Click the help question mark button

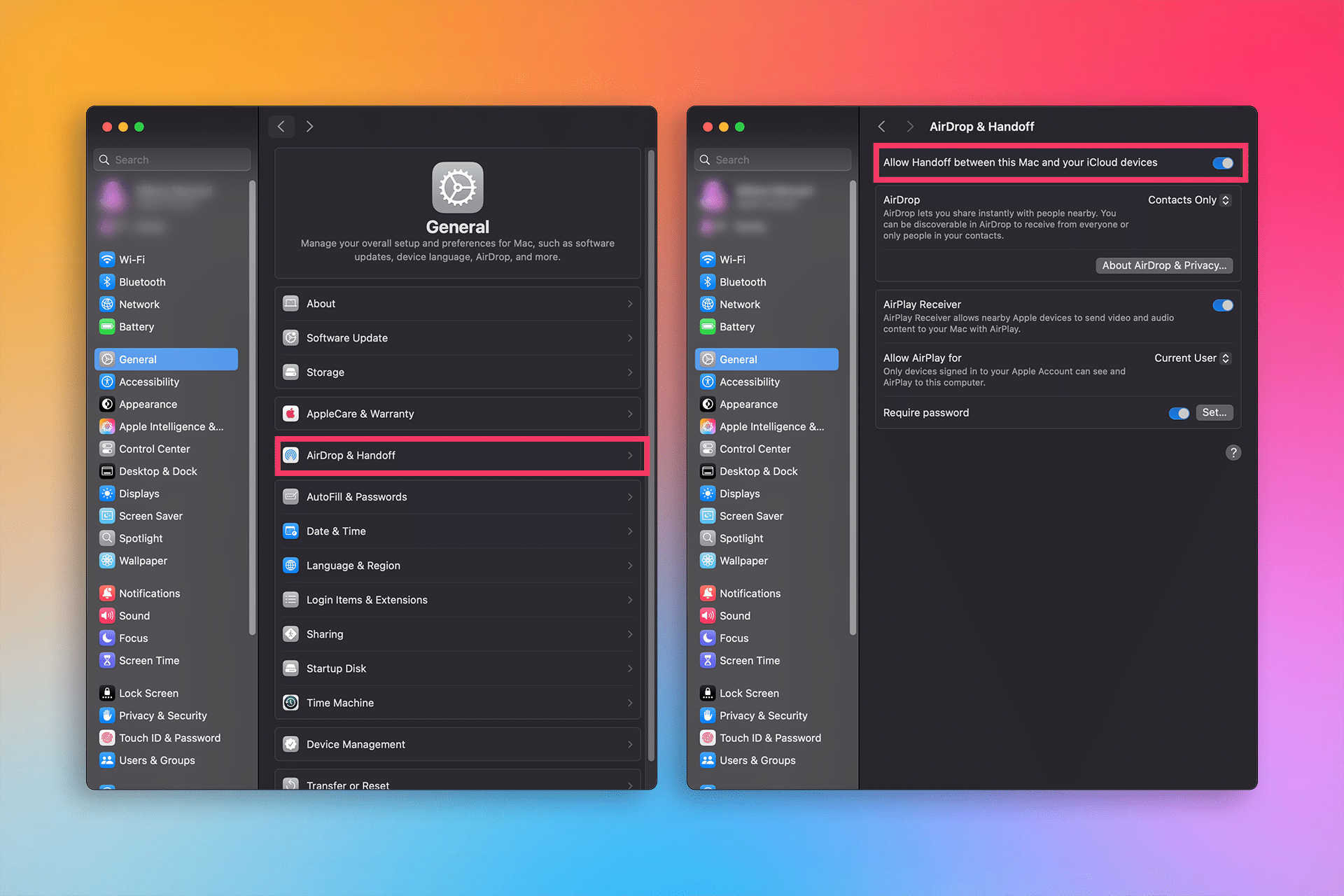[1233, 453]
